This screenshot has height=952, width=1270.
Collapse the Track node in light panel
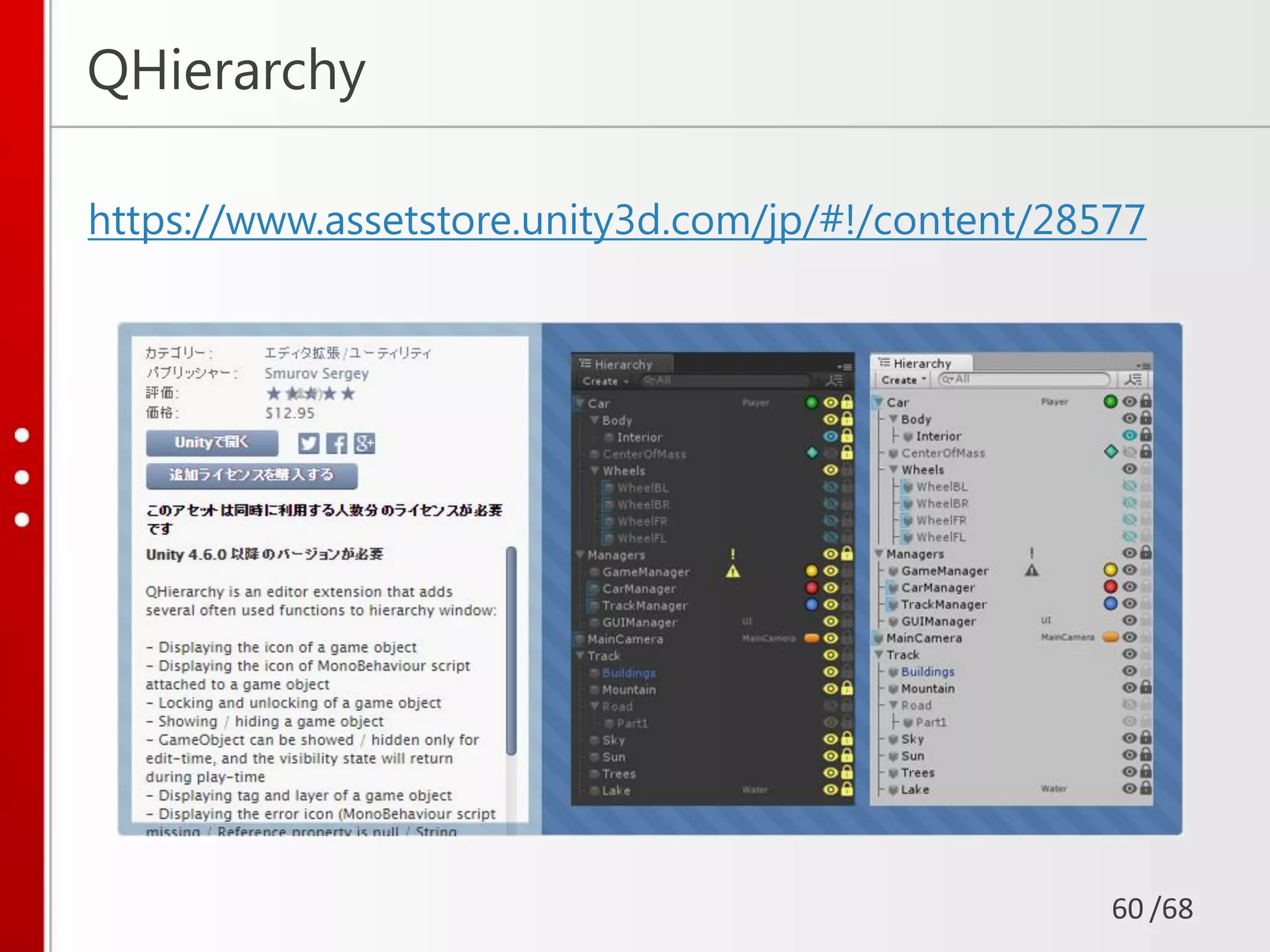[x=878, y=654]
